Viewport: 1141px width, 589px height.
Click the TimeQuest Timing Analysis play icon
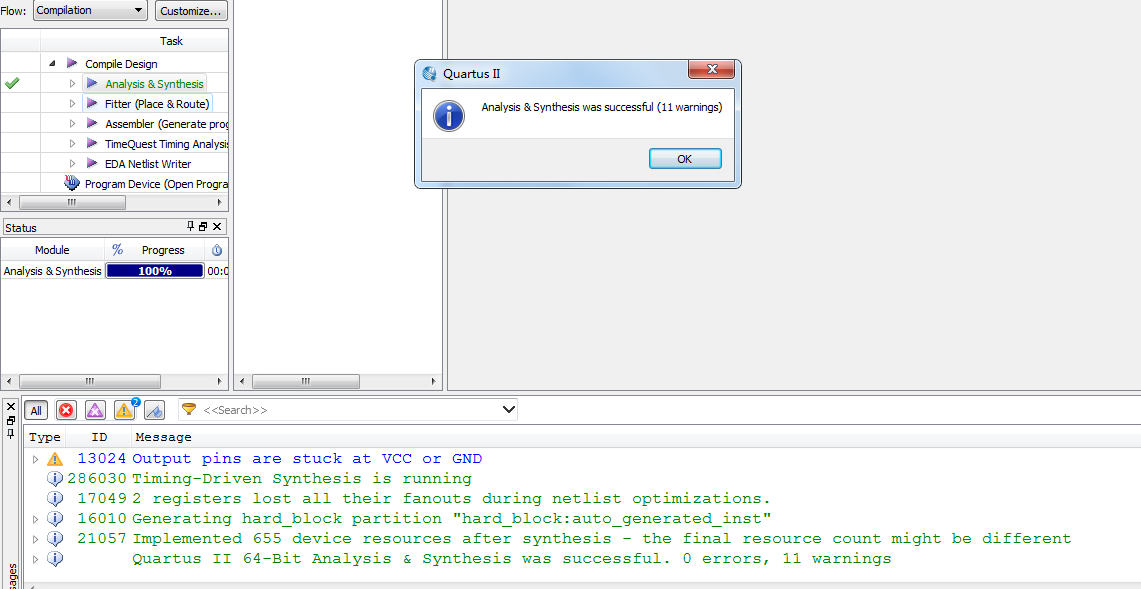92,143
